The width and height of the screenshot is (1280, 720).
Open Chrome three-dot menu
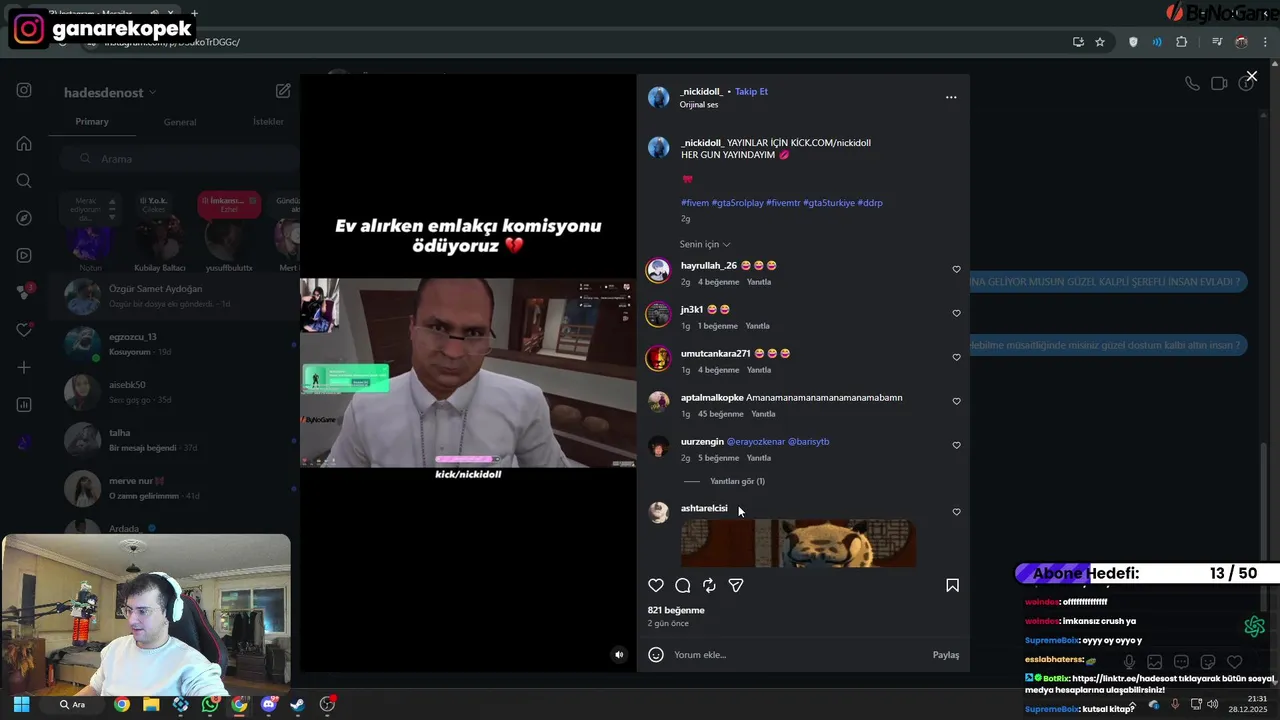[x=1266, y=42]
